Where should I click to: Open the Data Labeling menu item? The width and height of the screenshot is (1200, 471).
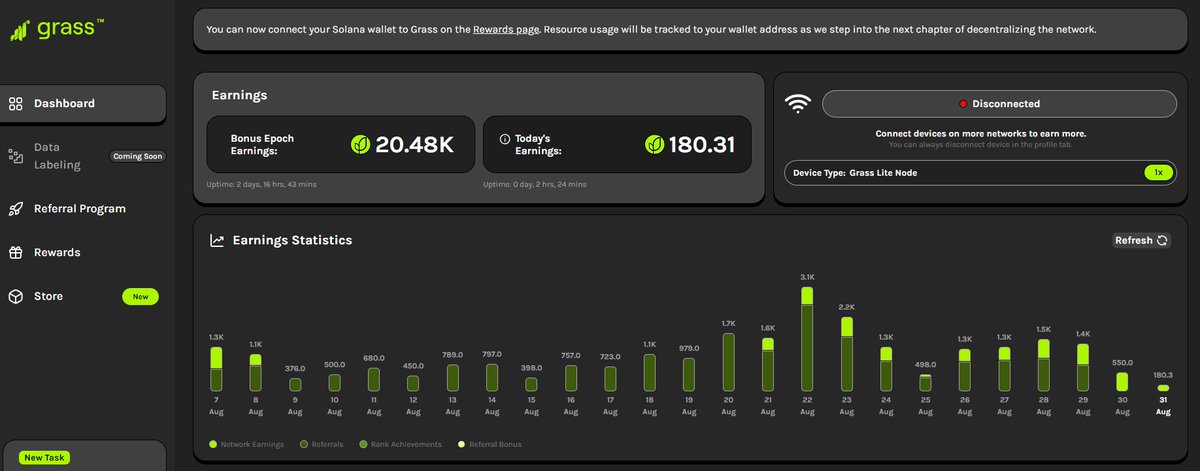coord(83,156)
